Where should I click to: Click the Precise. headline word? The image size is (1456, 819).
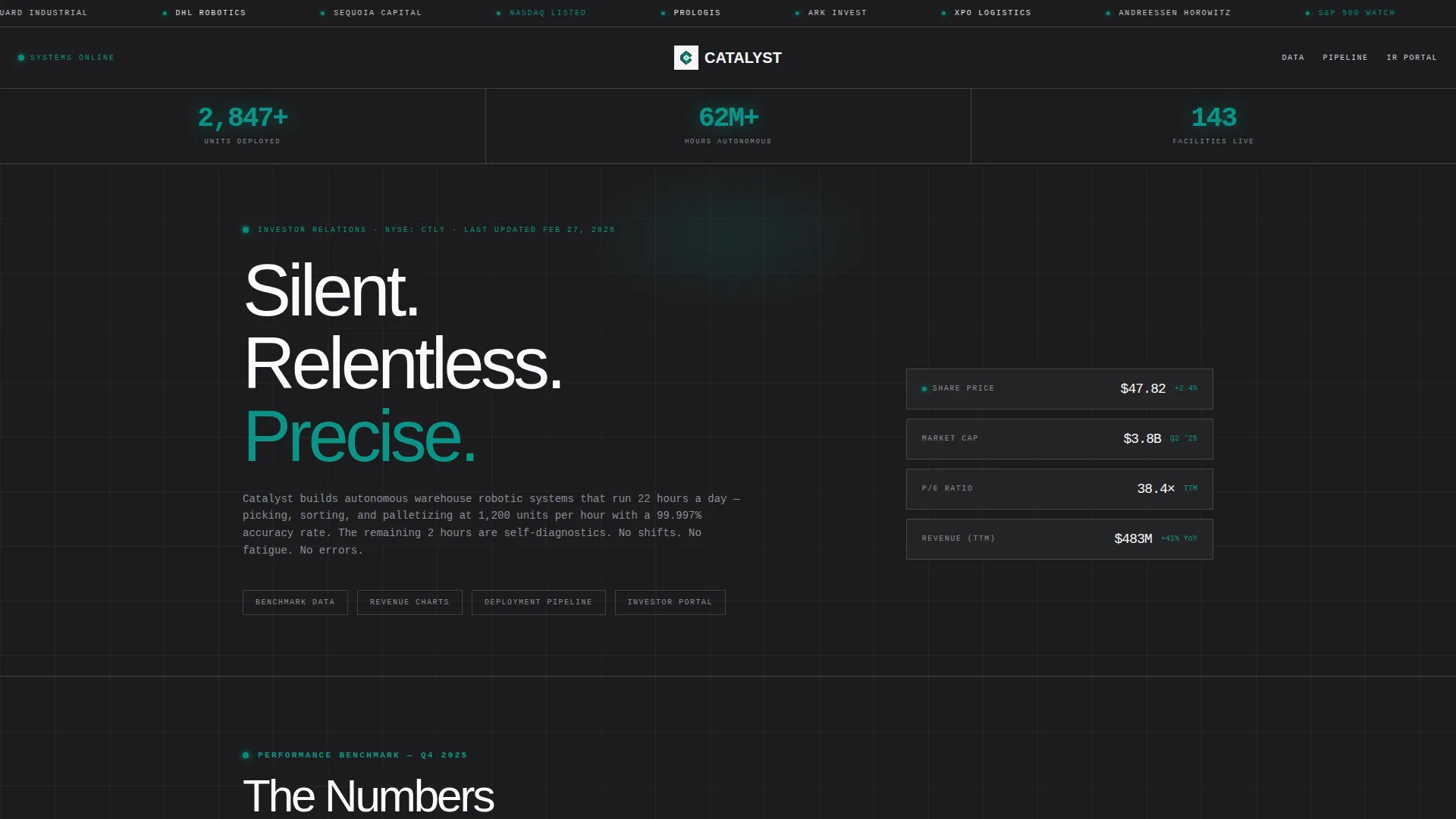[360, 436]
